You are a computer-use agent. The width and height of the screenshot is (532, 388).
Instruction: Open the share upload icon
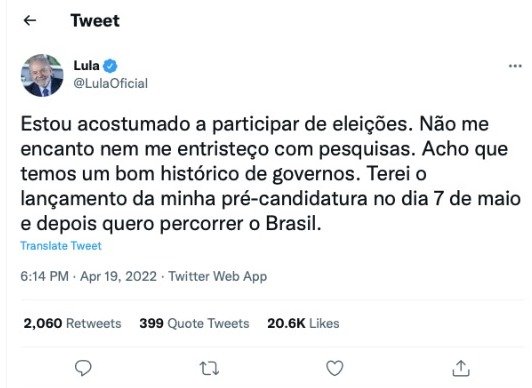(461, 368)
